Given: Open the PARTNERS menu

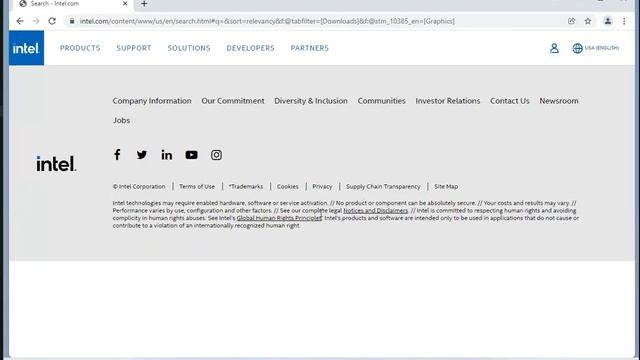Looking at the screenshot, I should [x=309, y=48].
